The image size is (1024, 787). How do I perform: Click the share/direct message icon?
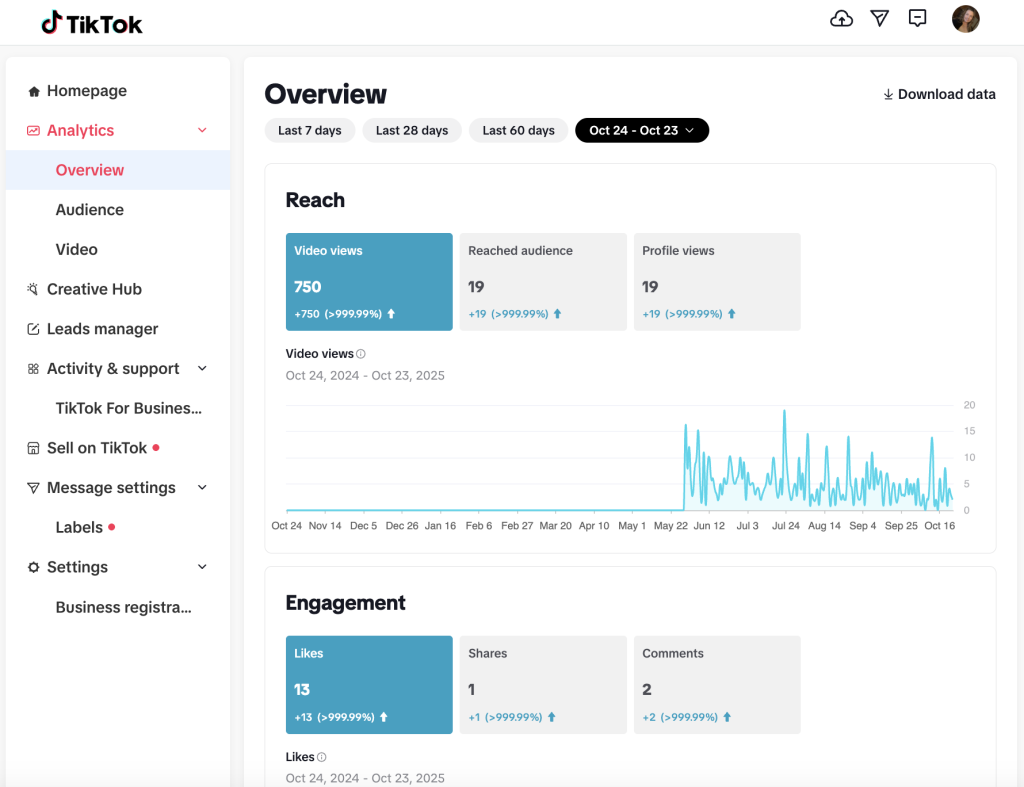point(879,18)
